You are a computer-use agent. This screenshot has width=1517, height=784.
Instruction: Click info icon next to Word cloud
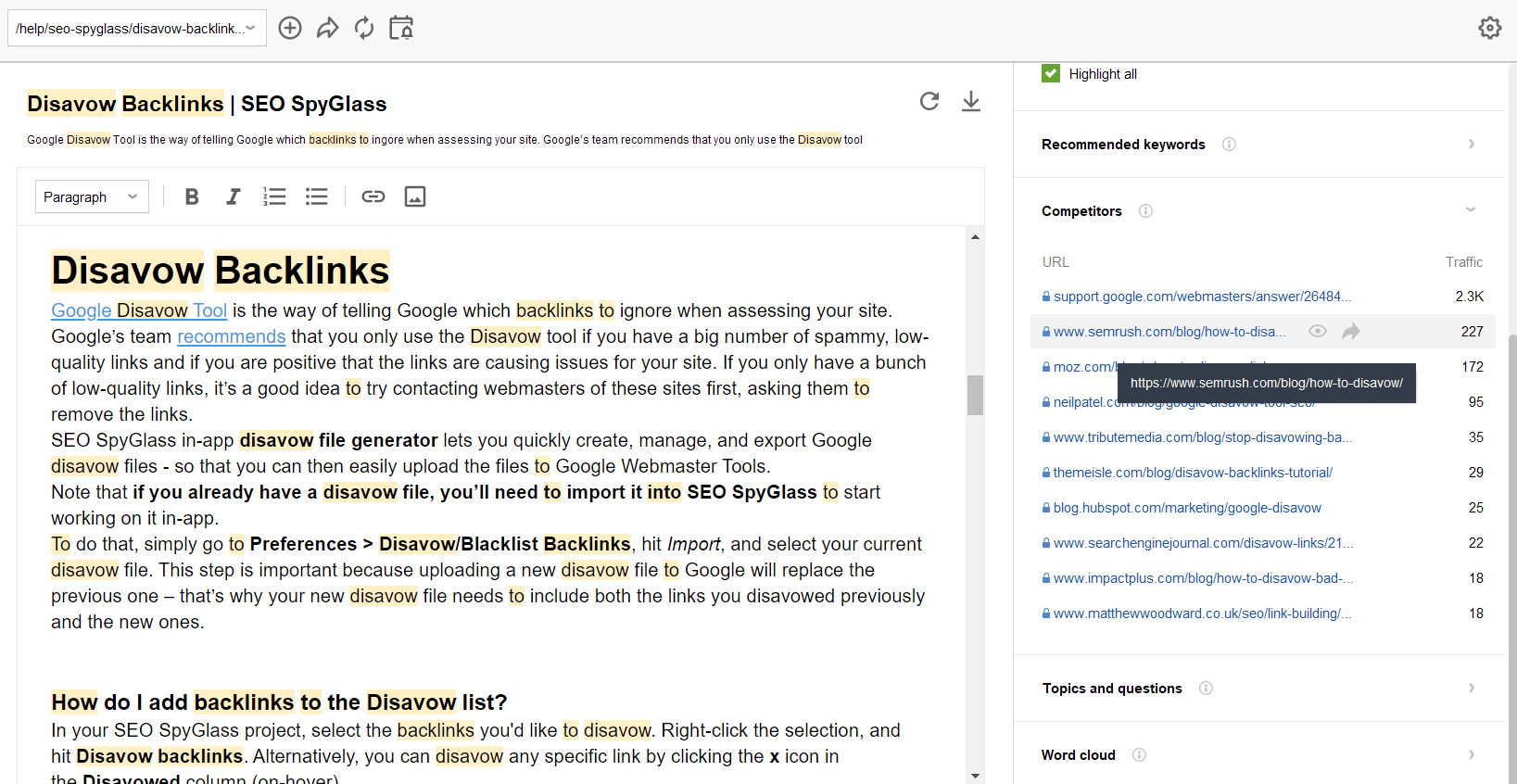pos(1139,755)
